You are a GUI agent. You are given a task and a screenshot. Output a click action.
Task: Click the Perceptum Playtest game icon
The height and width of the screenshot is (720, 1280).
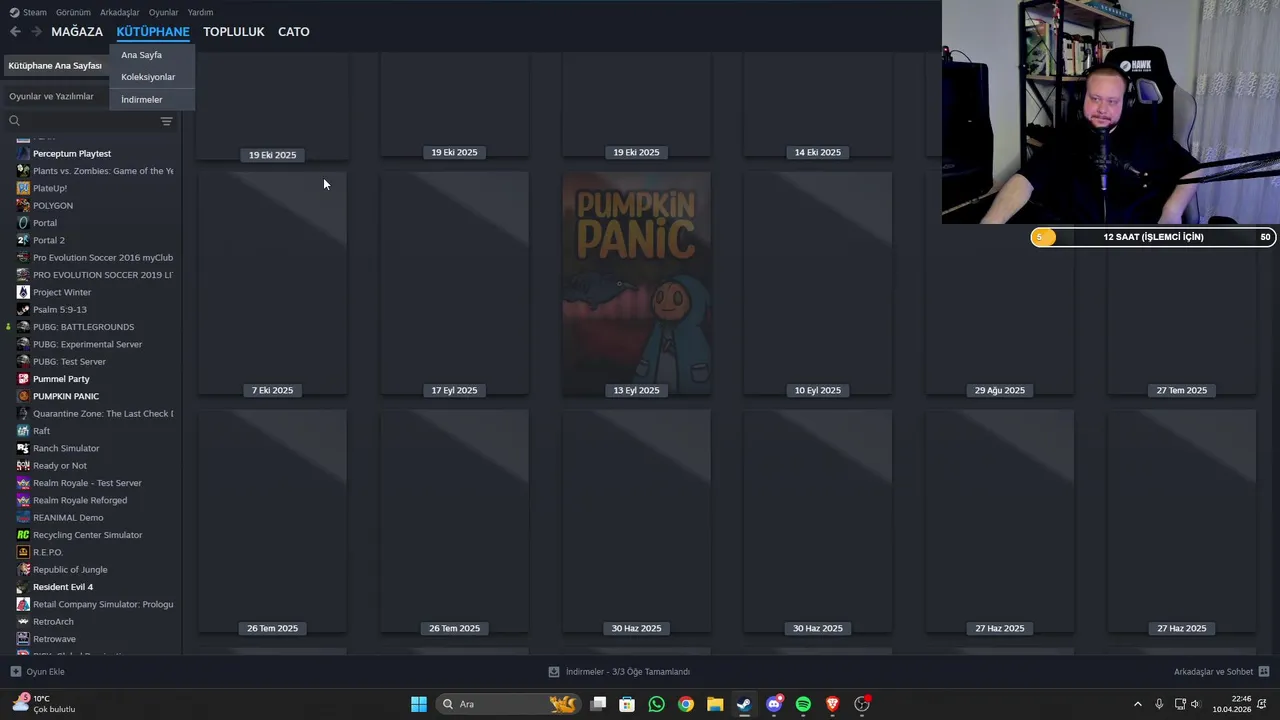tap(23, 153)
